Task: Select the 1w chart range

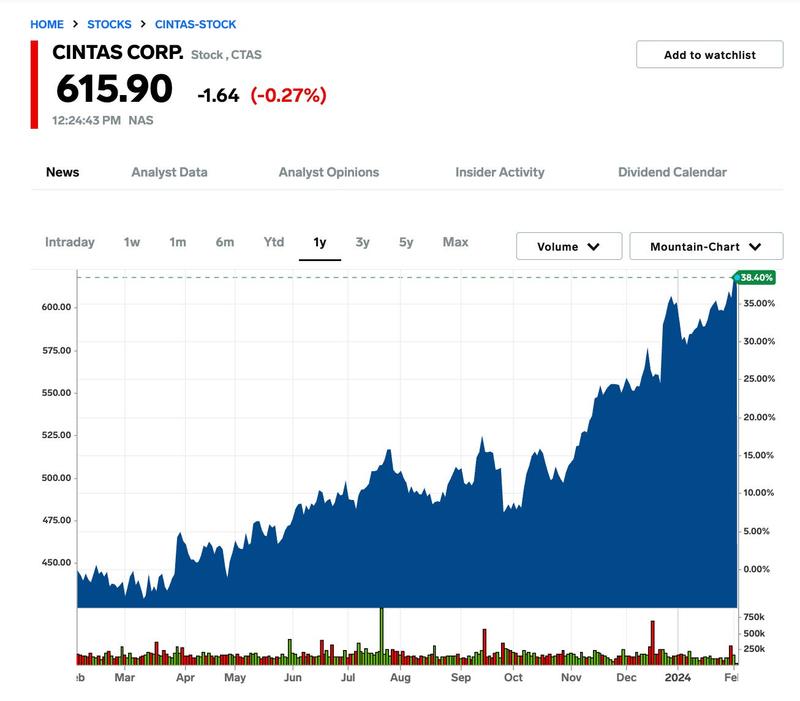Action: pyautogui.click(x=132, y=242)
